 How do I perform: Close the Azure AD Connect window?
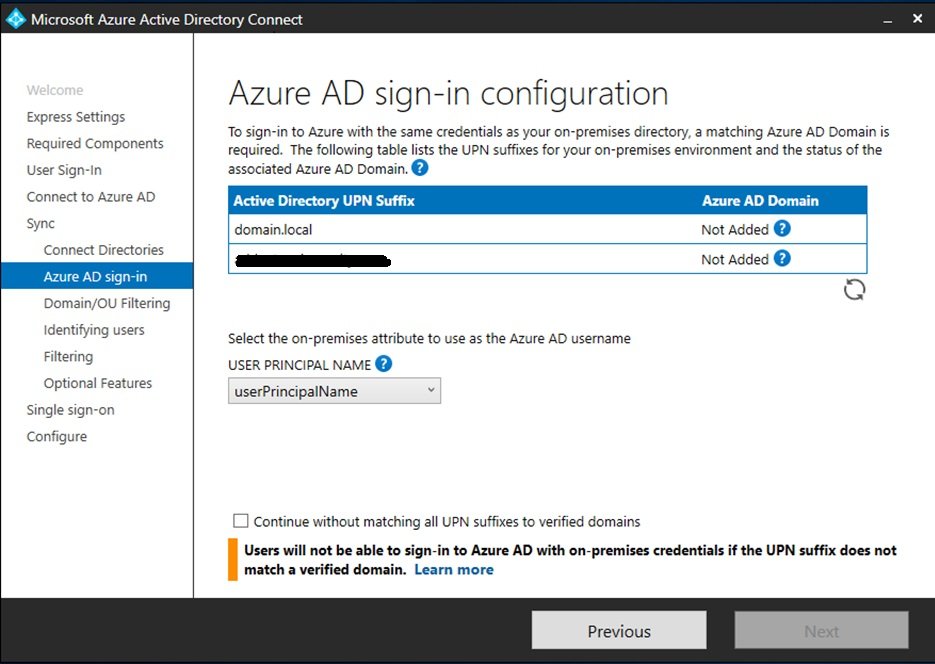coord(918,19)
